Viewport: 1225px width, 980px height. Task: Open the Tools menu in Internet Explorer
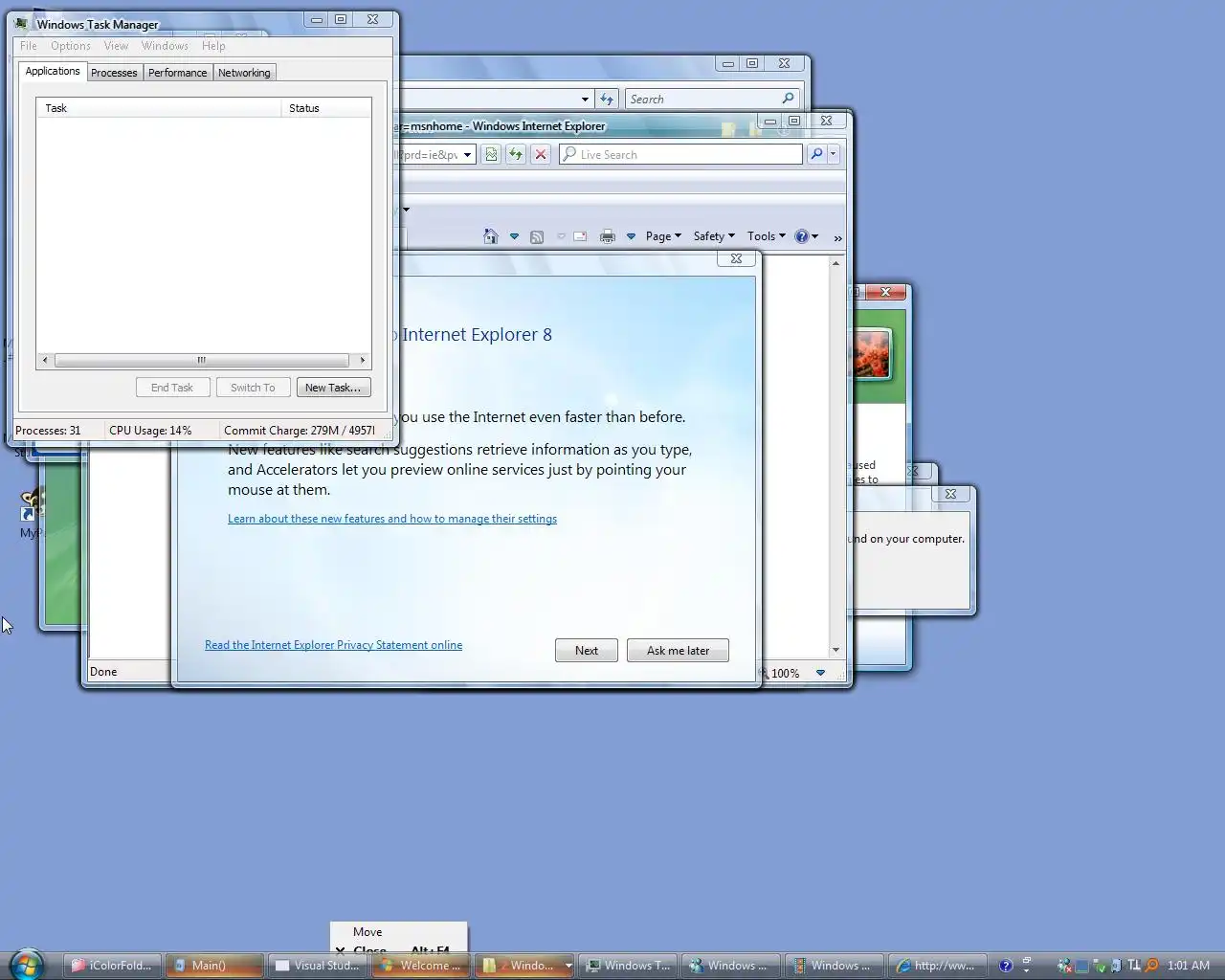coord(767,236)
